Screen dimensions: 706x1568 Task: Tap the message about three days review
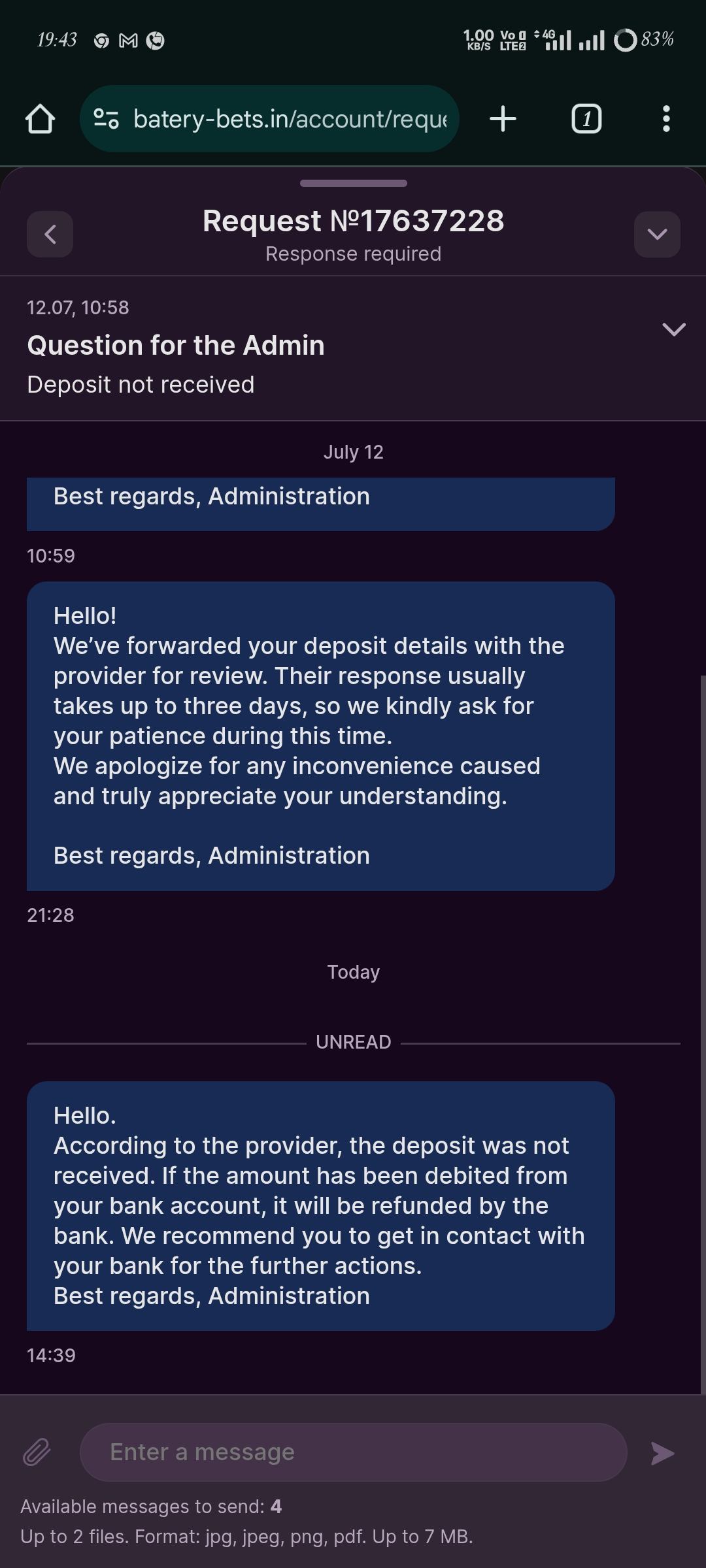click(x=320, y=736)
